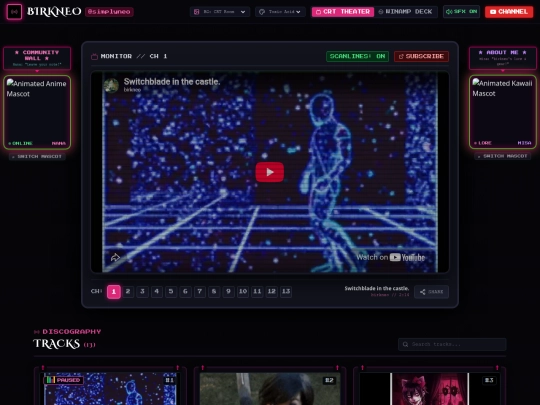
Task: Select channel 9
Action: tap(228, 292)
